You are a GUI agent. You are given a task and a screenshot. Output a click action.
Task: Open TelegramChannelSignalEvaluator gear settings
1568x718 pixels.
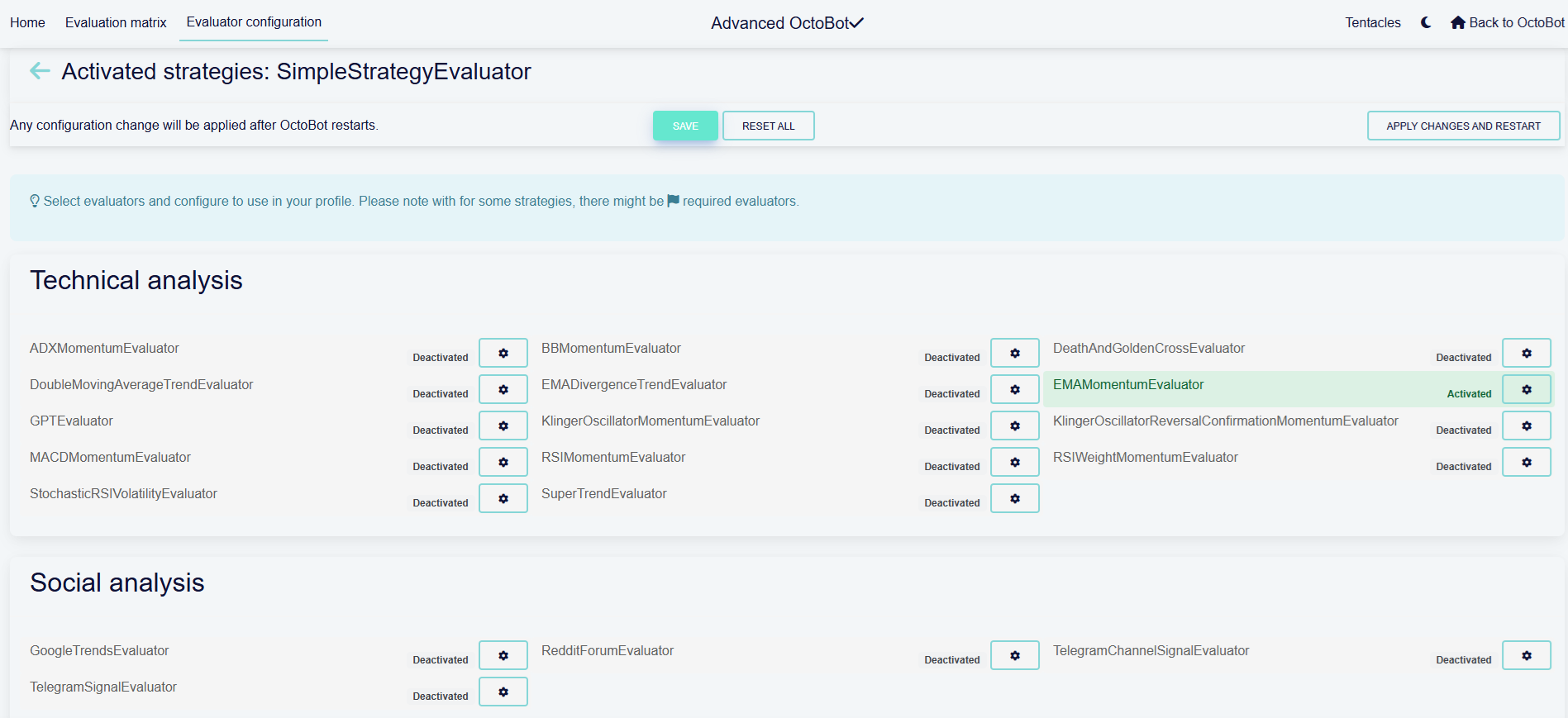1527,655
